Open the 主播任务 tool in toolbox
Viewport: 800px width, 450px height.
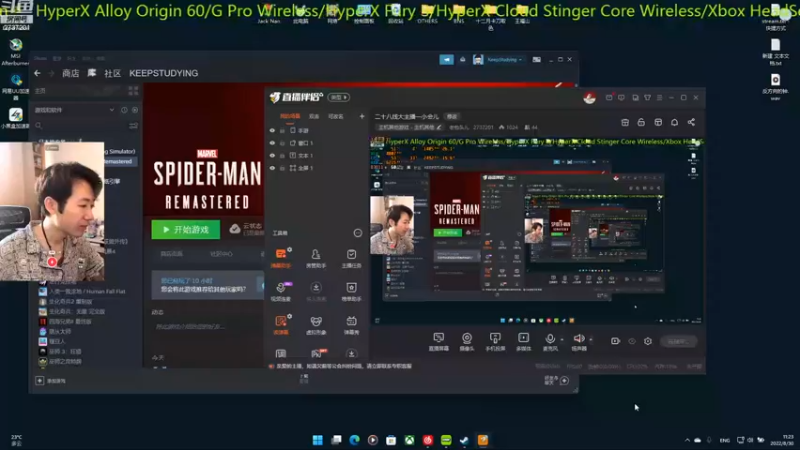click(351, 258)
